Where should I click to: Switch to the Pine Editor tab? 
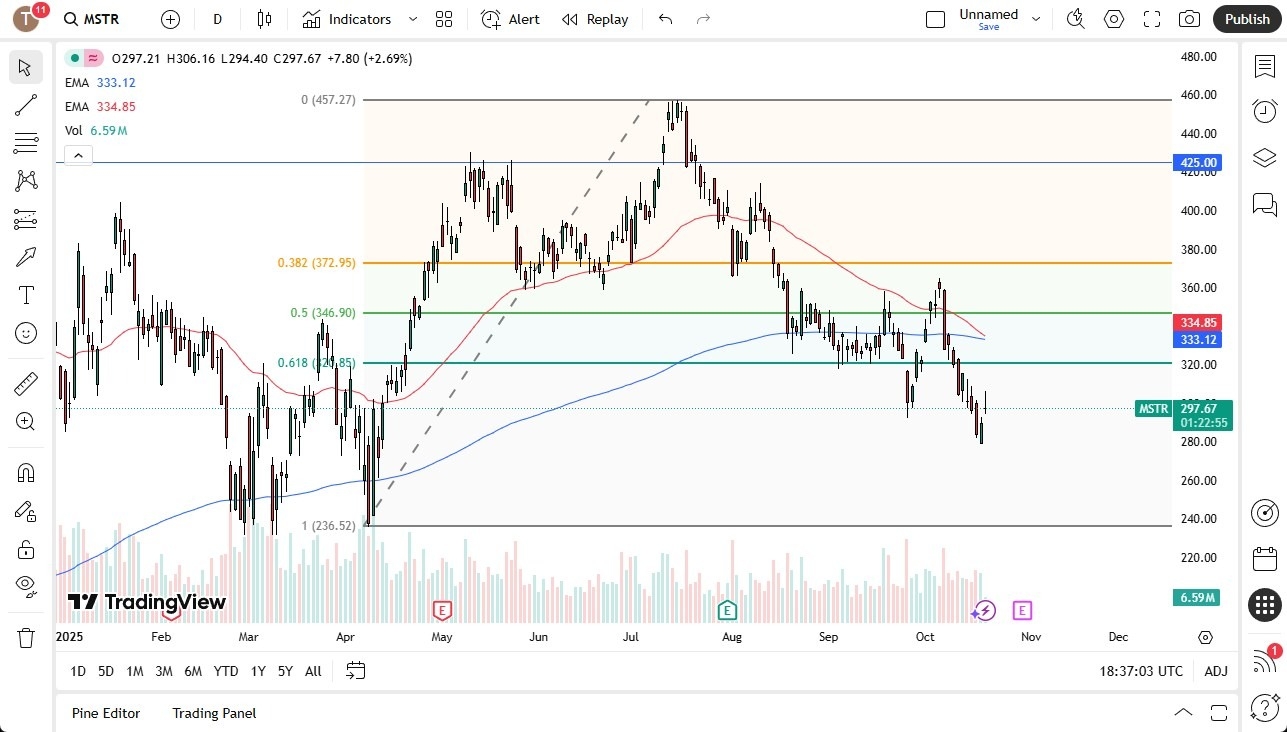[x=105, y=713]
